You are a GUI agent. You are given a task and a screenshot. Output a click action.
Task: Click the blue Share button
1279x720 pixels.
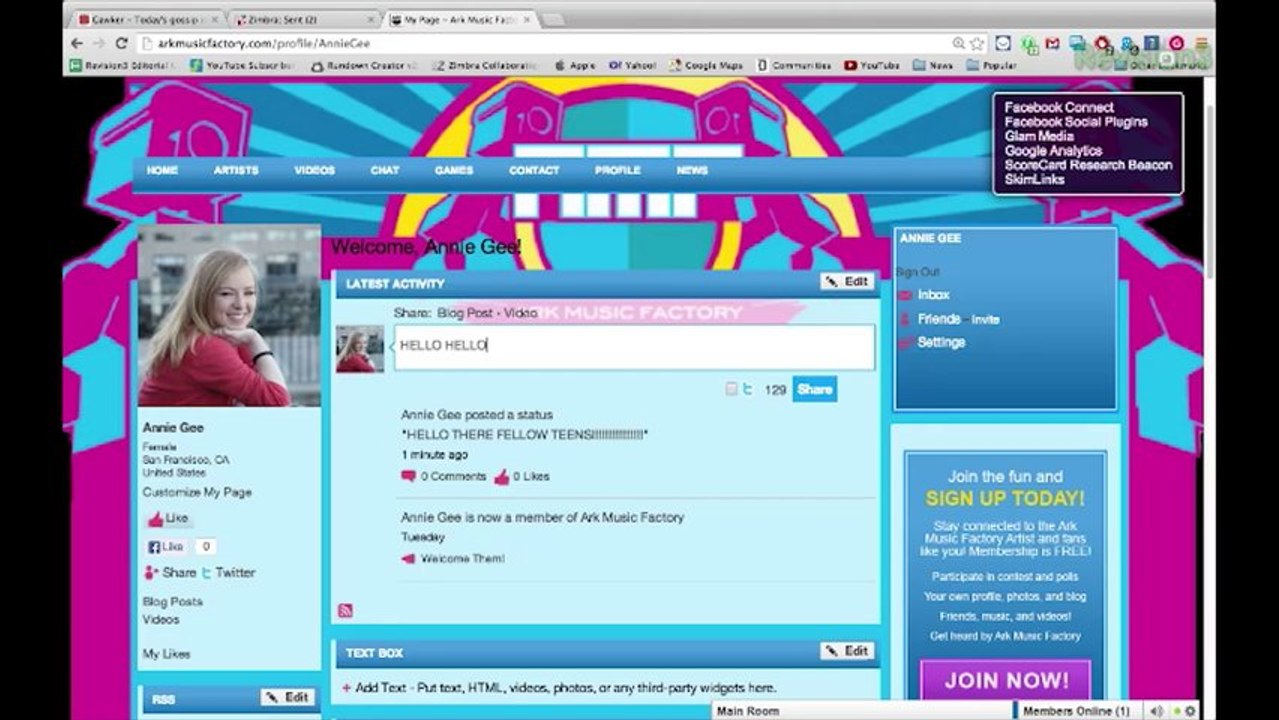click(x=814, y=390)
